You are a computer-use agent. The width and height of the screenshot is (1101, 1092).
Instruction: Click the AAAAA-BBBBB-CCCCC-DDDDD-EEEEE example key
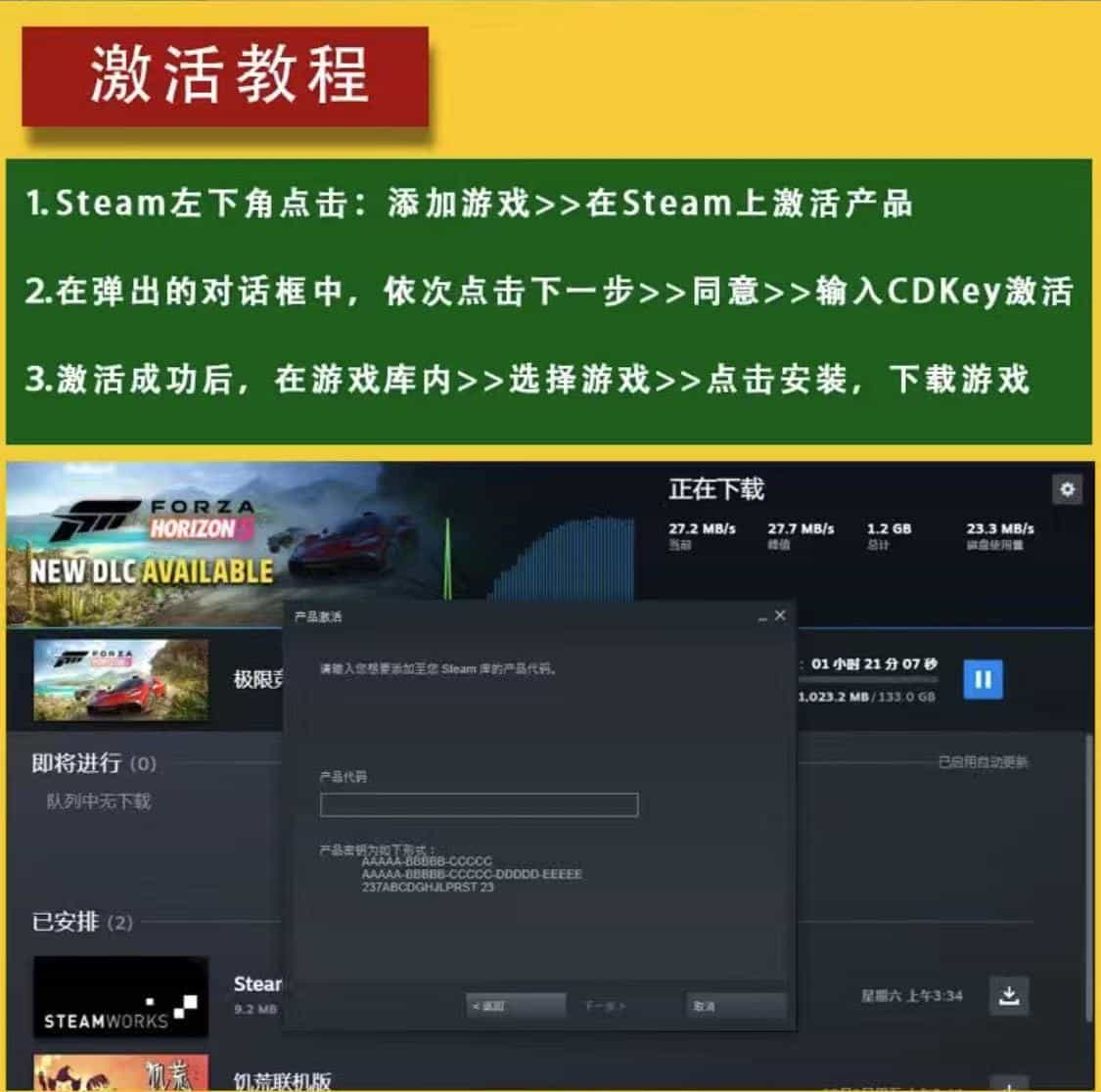point(471,875)
